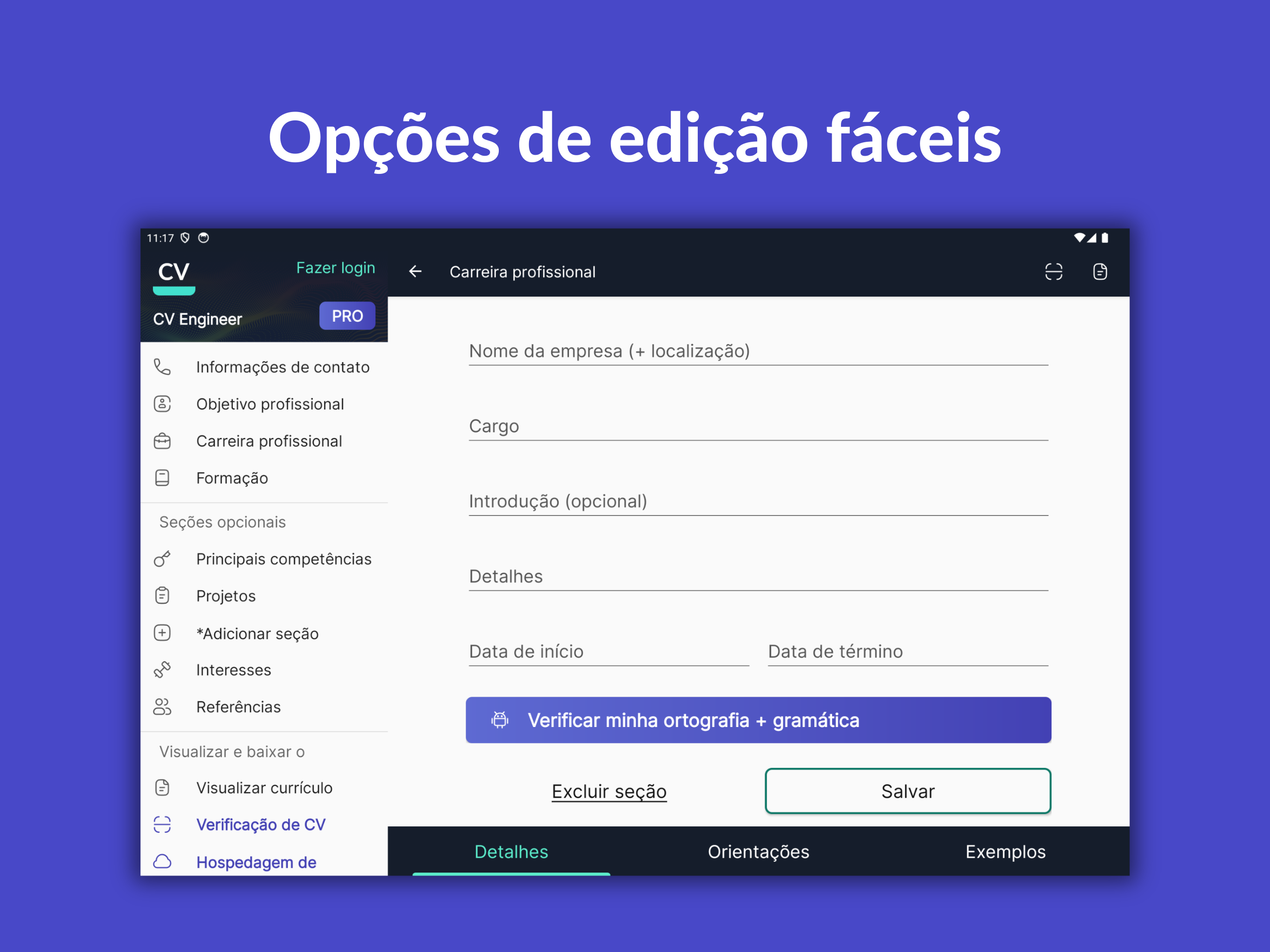Select the Data de início field
The height and width of the screenshot is (952, 1270).
click(609, 651)
